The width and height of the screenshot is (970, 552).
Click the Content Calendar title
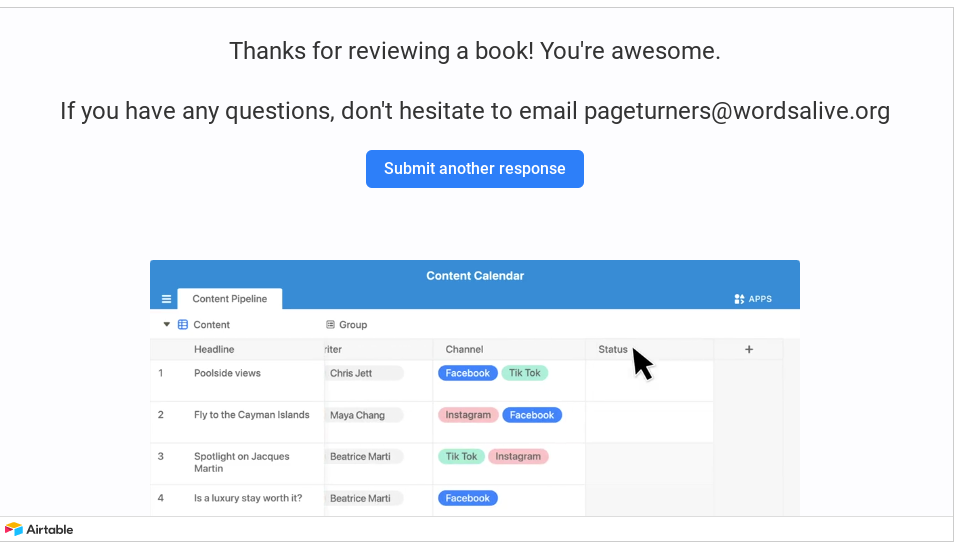click(475, 276)
